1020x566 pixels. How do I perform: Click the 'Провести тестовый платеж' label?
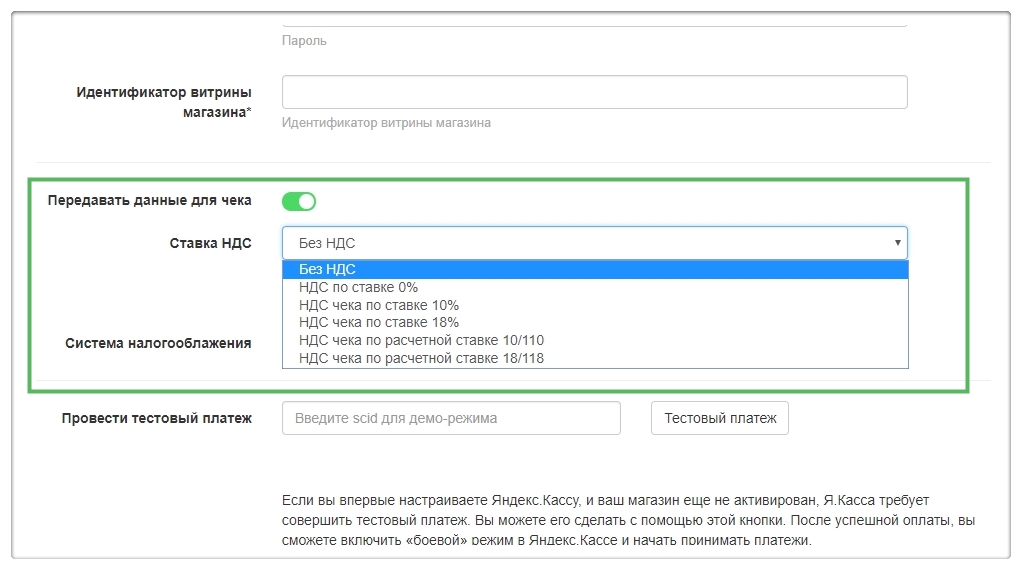156,418
